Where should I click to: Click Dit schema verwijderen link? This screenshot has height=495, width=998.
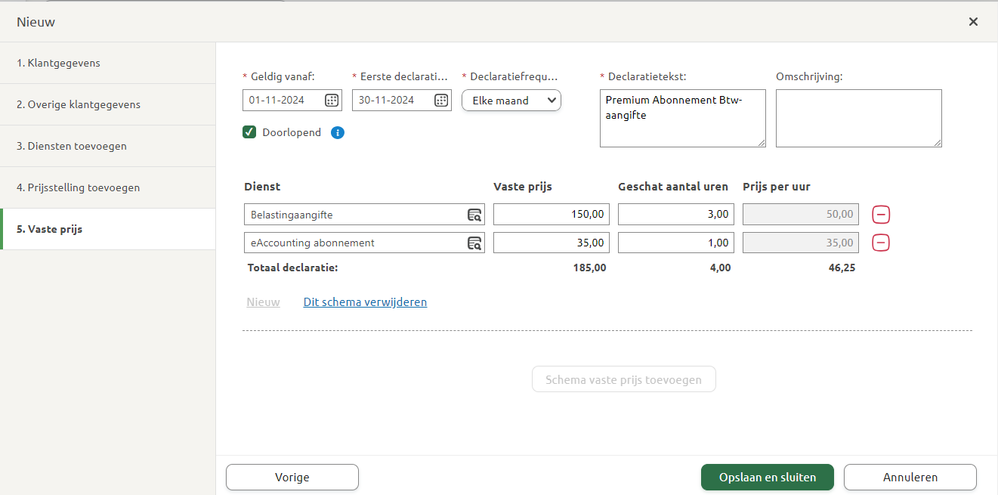pyautogui.click(x=365, y=302)
